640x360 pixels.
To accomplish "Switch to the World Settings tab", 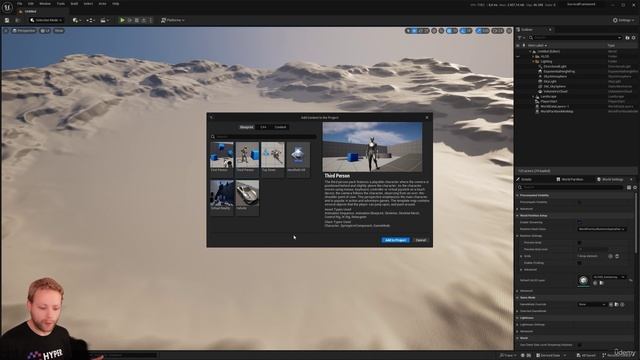I will click(x=612, y=180).
